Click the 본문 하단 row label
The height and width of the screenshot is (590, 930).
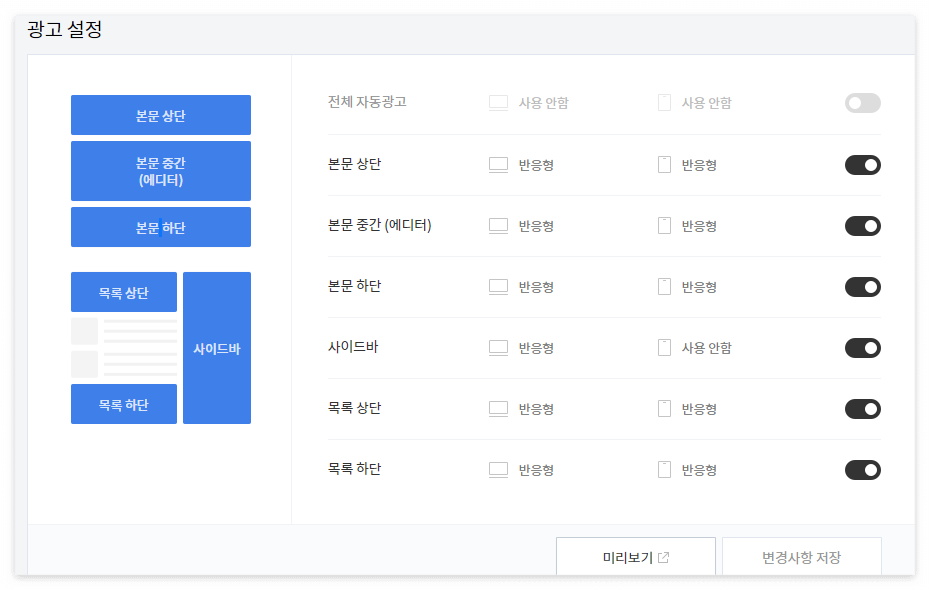[354, 286]
